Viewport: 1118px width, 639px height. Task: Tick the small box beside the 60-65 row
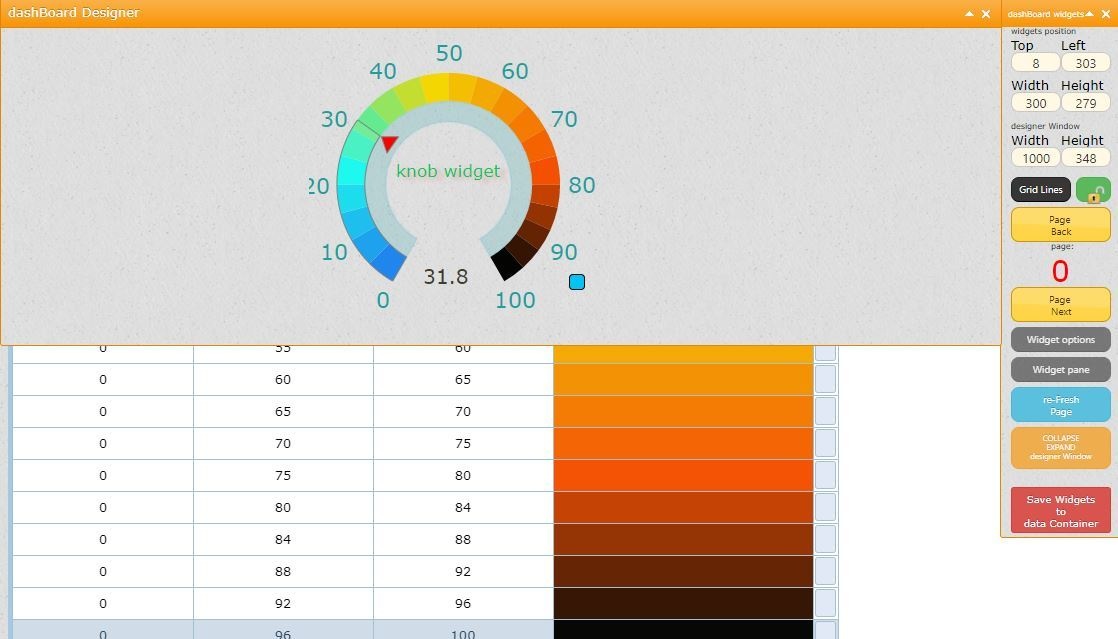(x=825, y=379)
